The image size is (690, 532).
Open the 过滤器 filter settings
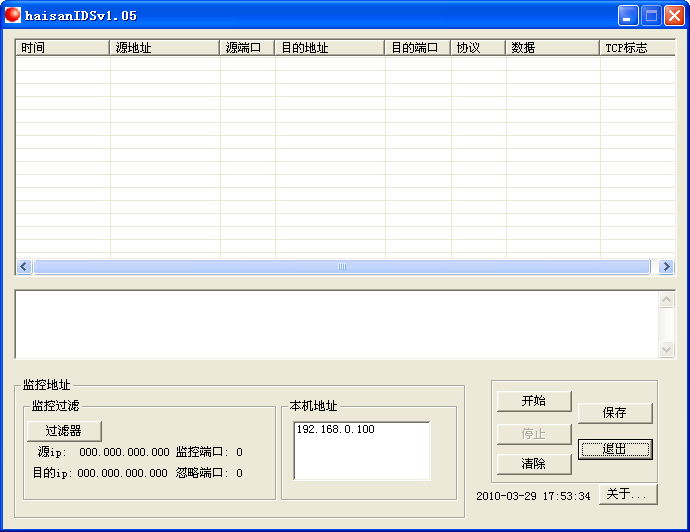coord(64,431)
